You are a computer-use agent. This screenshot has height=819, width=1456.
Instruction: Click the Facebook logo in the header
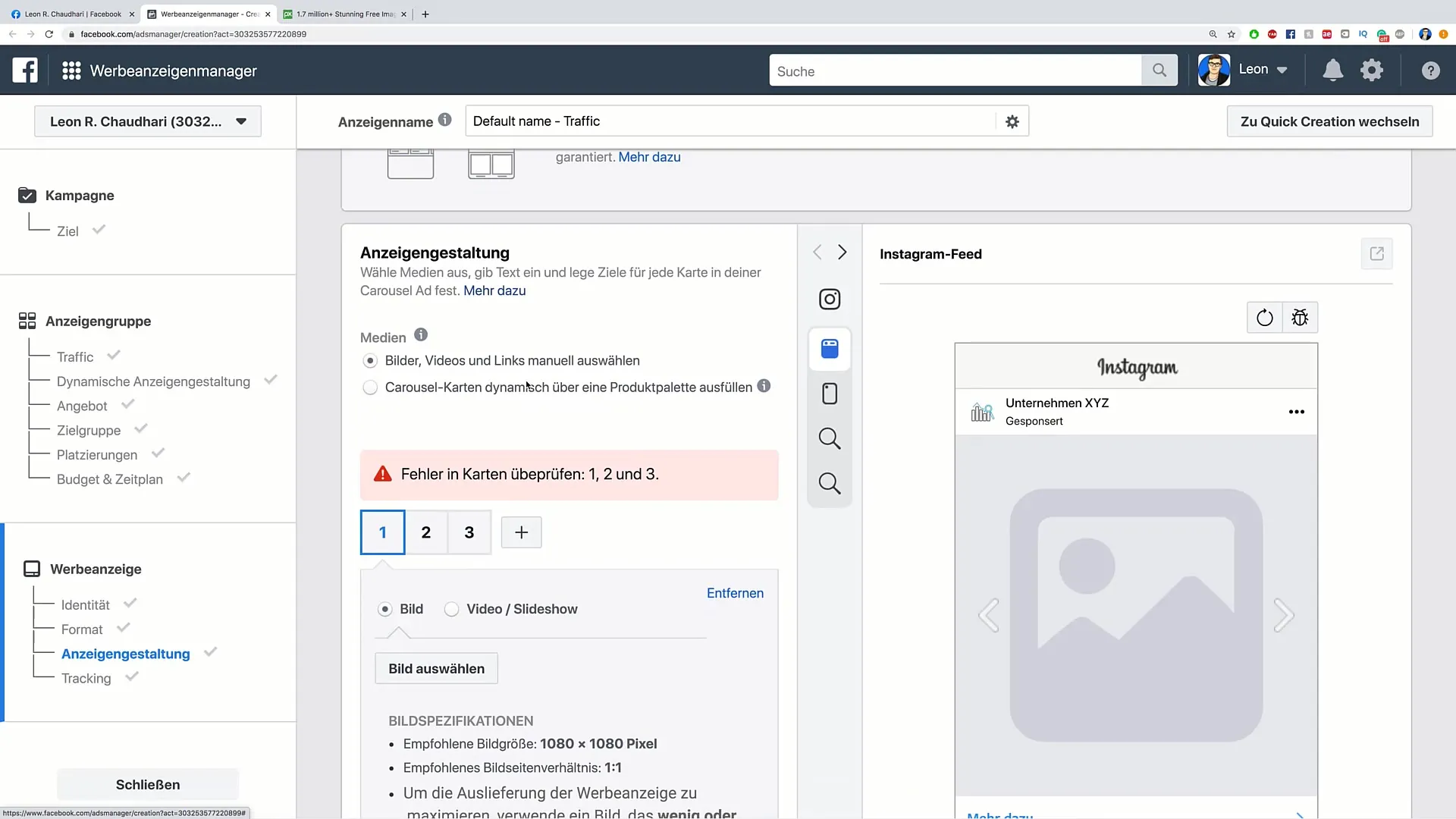click(25, 71)
